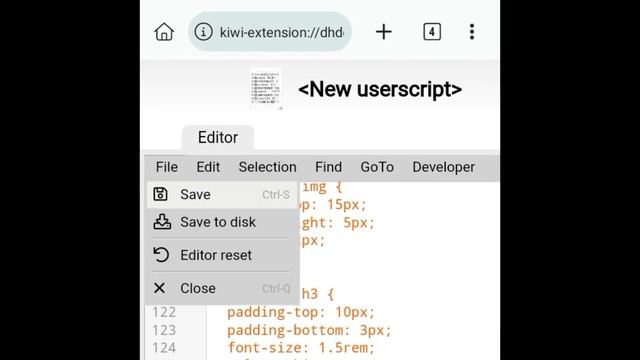The height and width of the screenshot is (360, 640).
Task: Open the Find menu
Action: (328, 167)
